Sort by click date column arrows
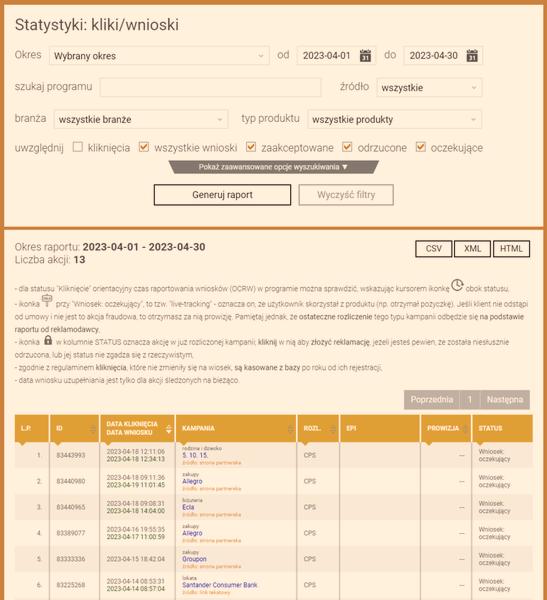 (x=168, y=429)
